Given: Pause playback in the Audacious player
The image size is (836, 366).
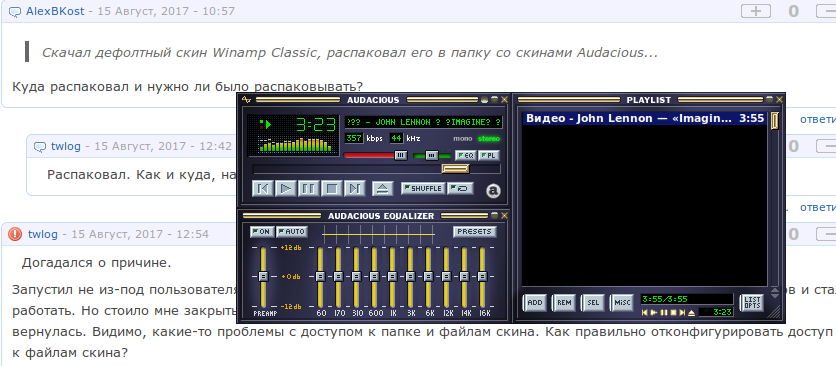Looking at the screenshot, I should click(x=308, y=188).
